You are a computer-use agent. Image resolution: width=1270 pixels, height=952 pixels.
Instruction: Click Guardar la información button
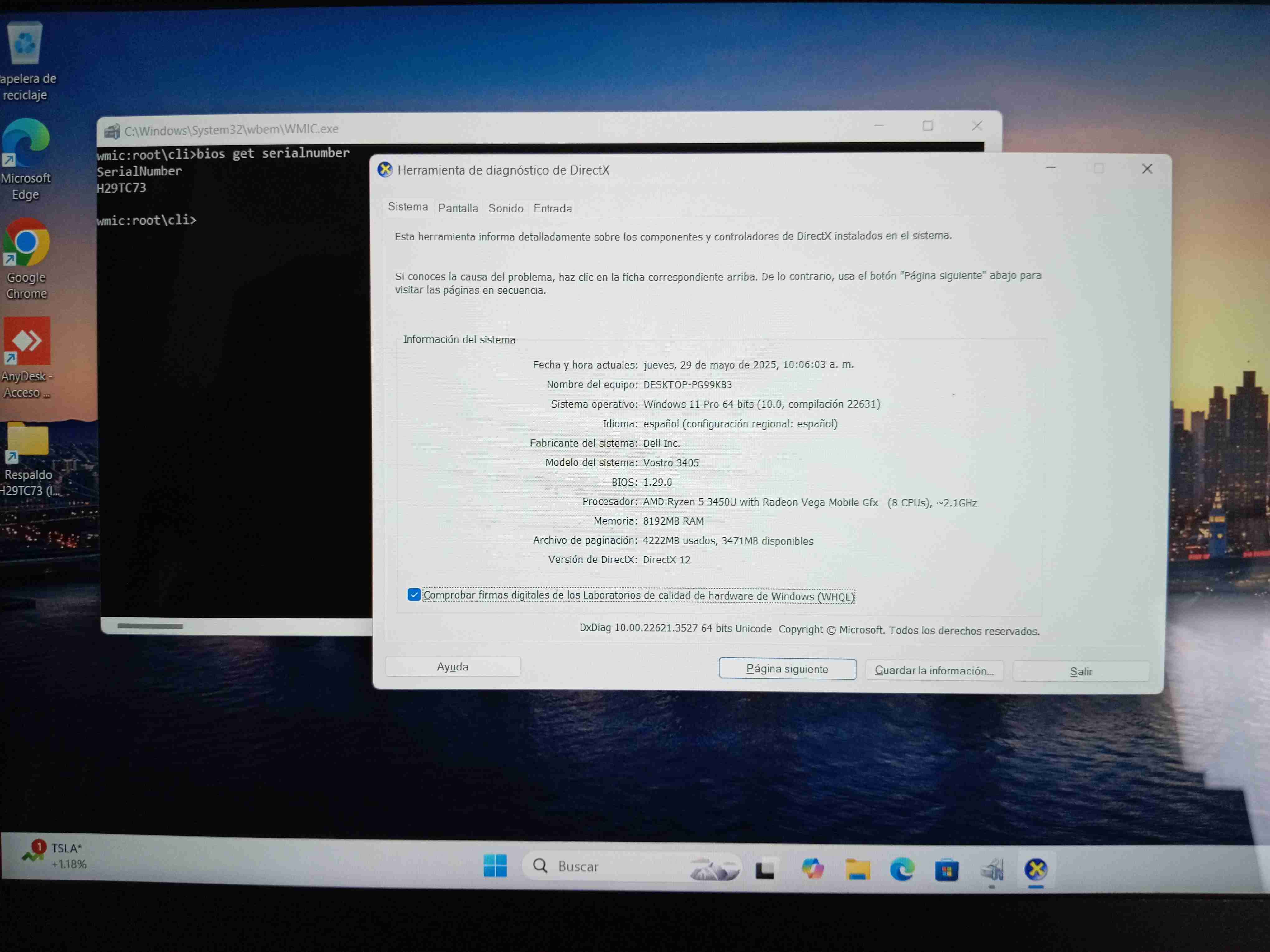(934, 670)
